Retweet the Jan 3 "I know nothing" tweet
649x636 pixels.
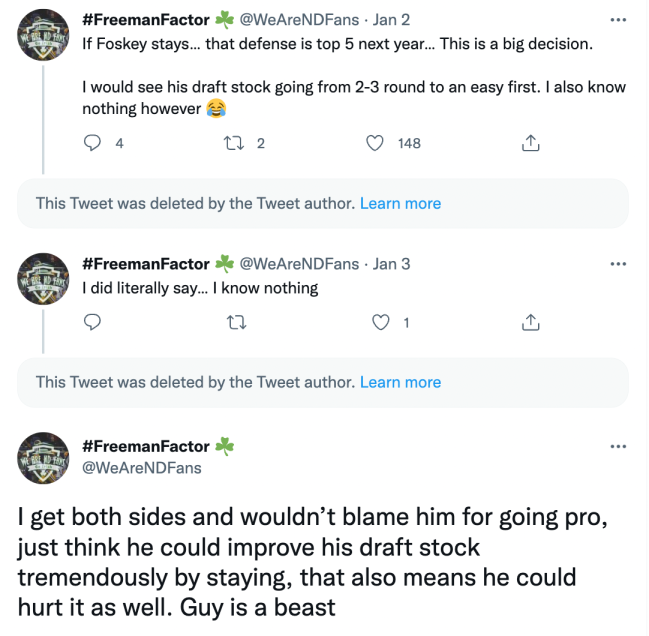point(235,322)
